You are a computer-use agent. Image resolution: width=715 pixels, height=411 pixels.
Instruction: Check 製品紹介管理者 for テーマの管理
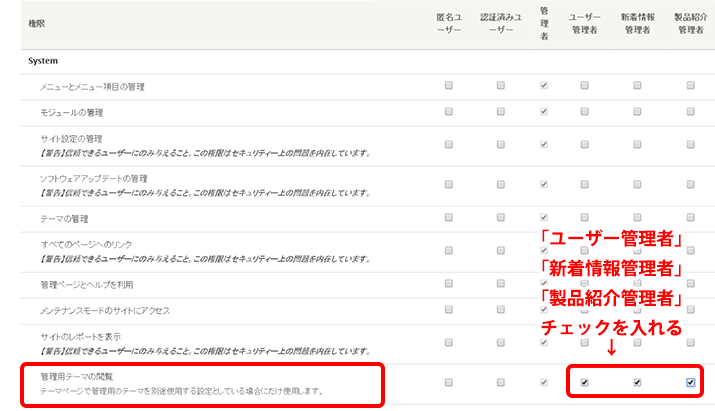pyautogui.click(x=690, y=217)
